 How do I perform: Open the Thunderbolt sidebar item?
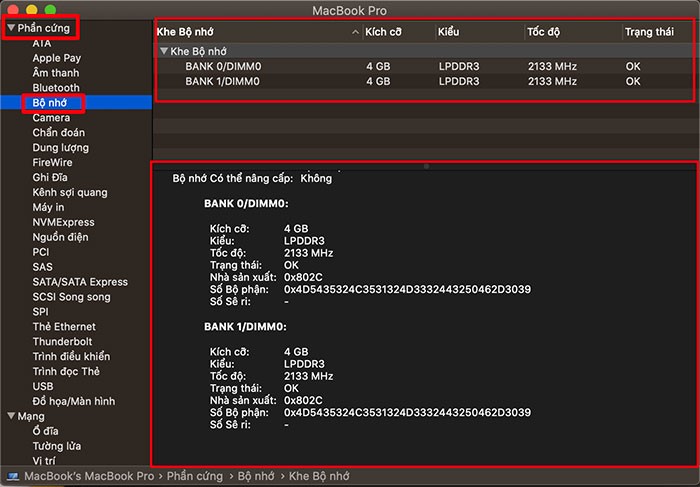click(64, 342)
